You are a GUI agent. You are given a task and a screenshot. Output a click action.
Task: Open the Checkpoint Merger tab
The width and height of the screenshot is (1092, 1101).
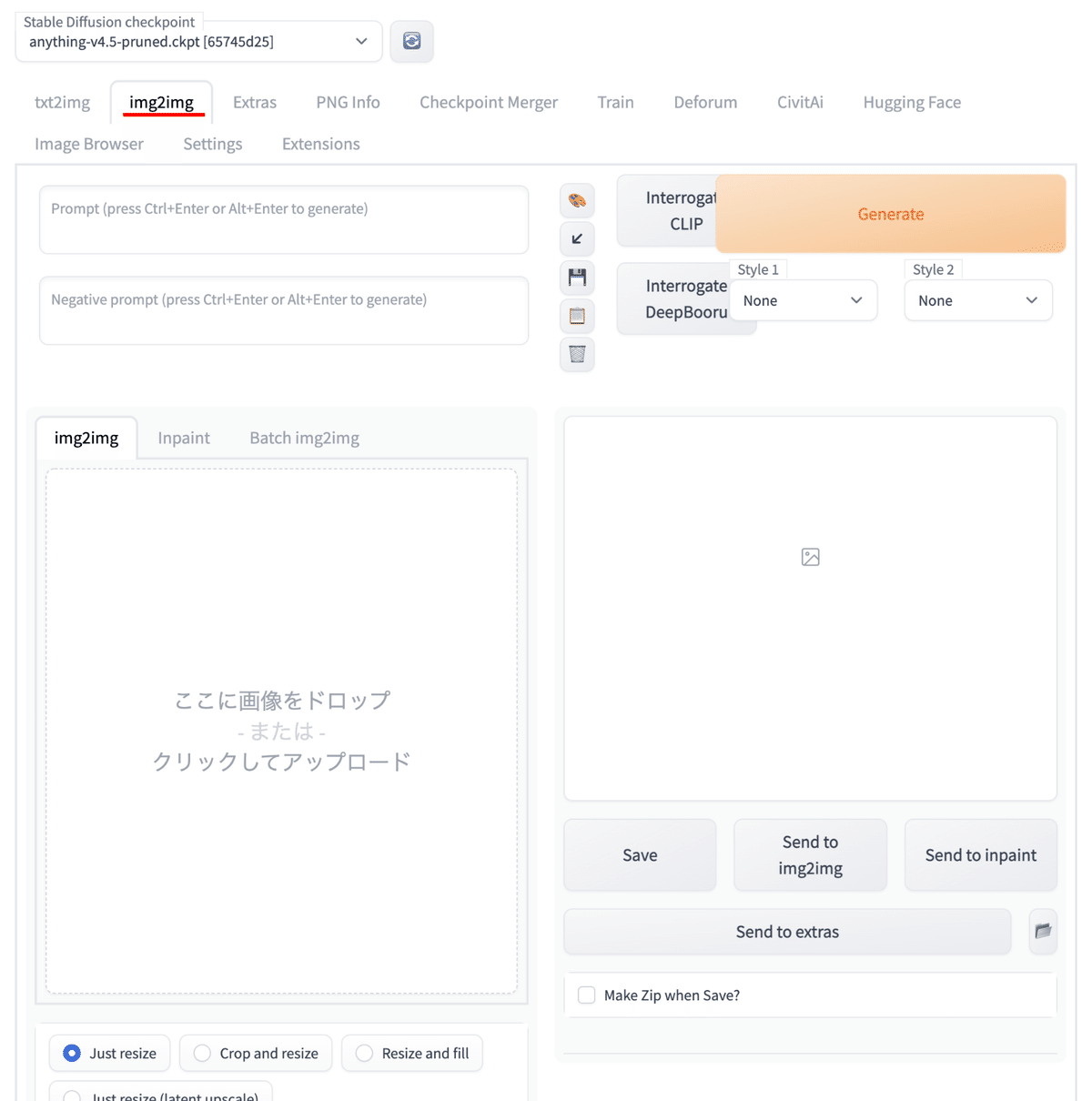[x=489, y=102]
